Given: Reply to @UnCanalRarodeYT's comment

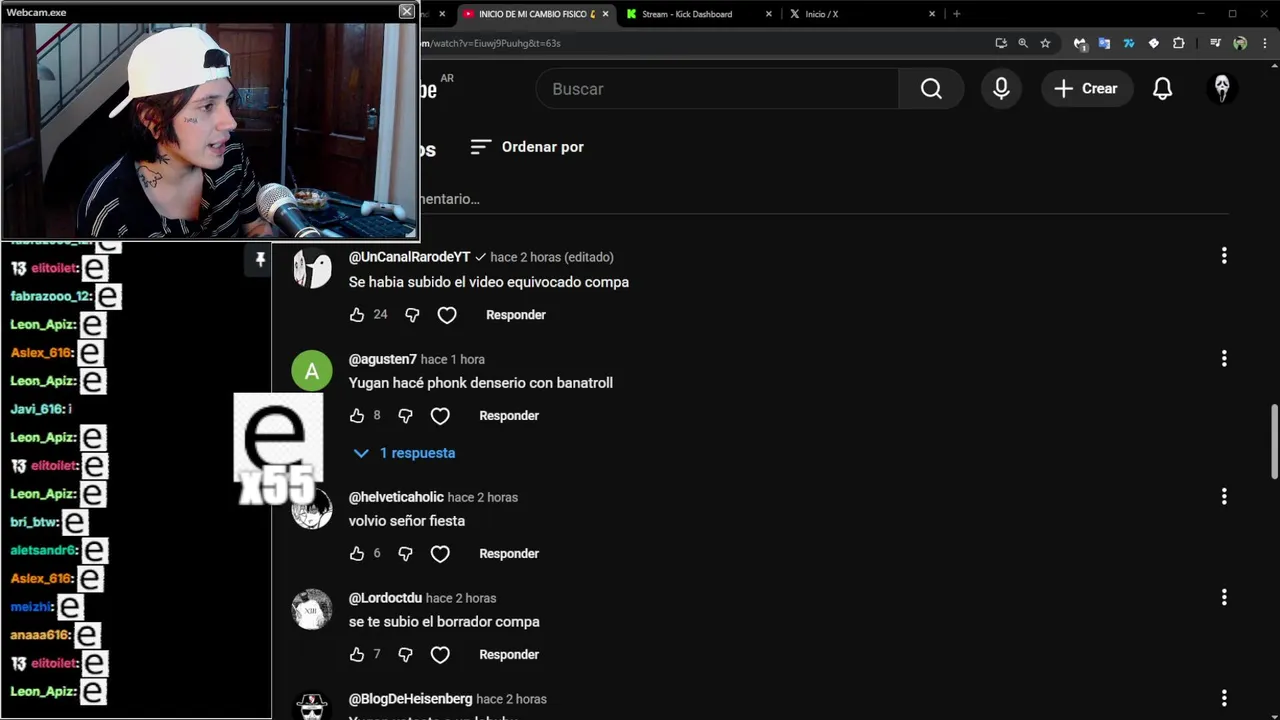Looking at the screenshot, I should click(516, 315).
